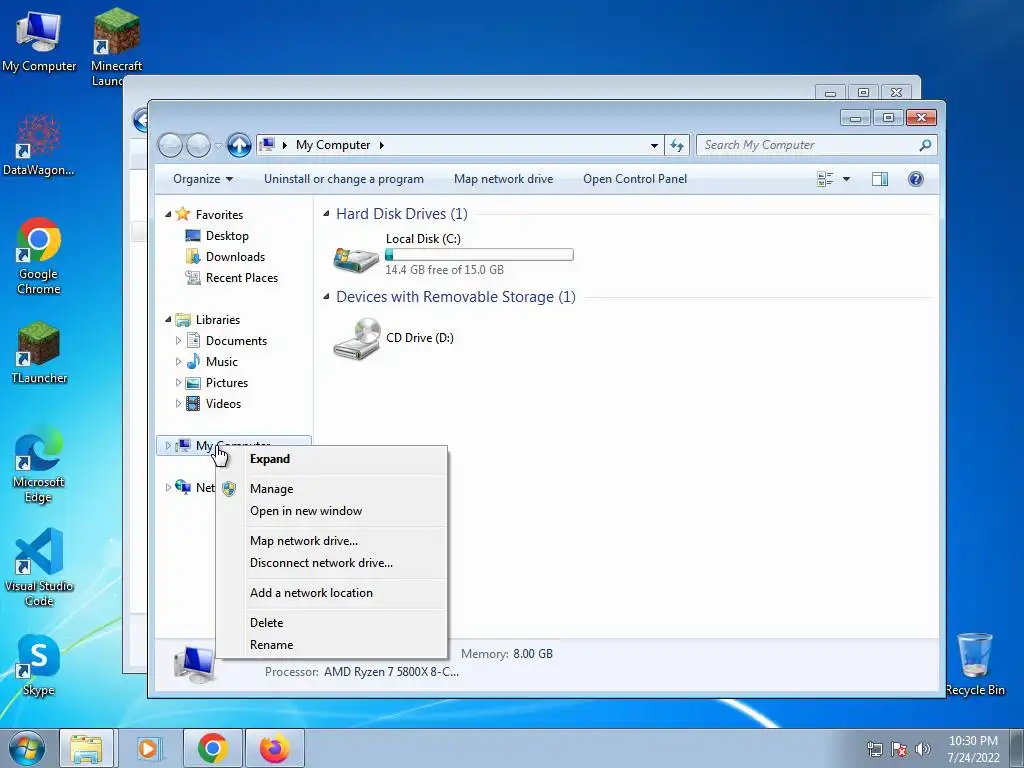Click the root arrow before My Computer breadcrumb

point(285,145)
